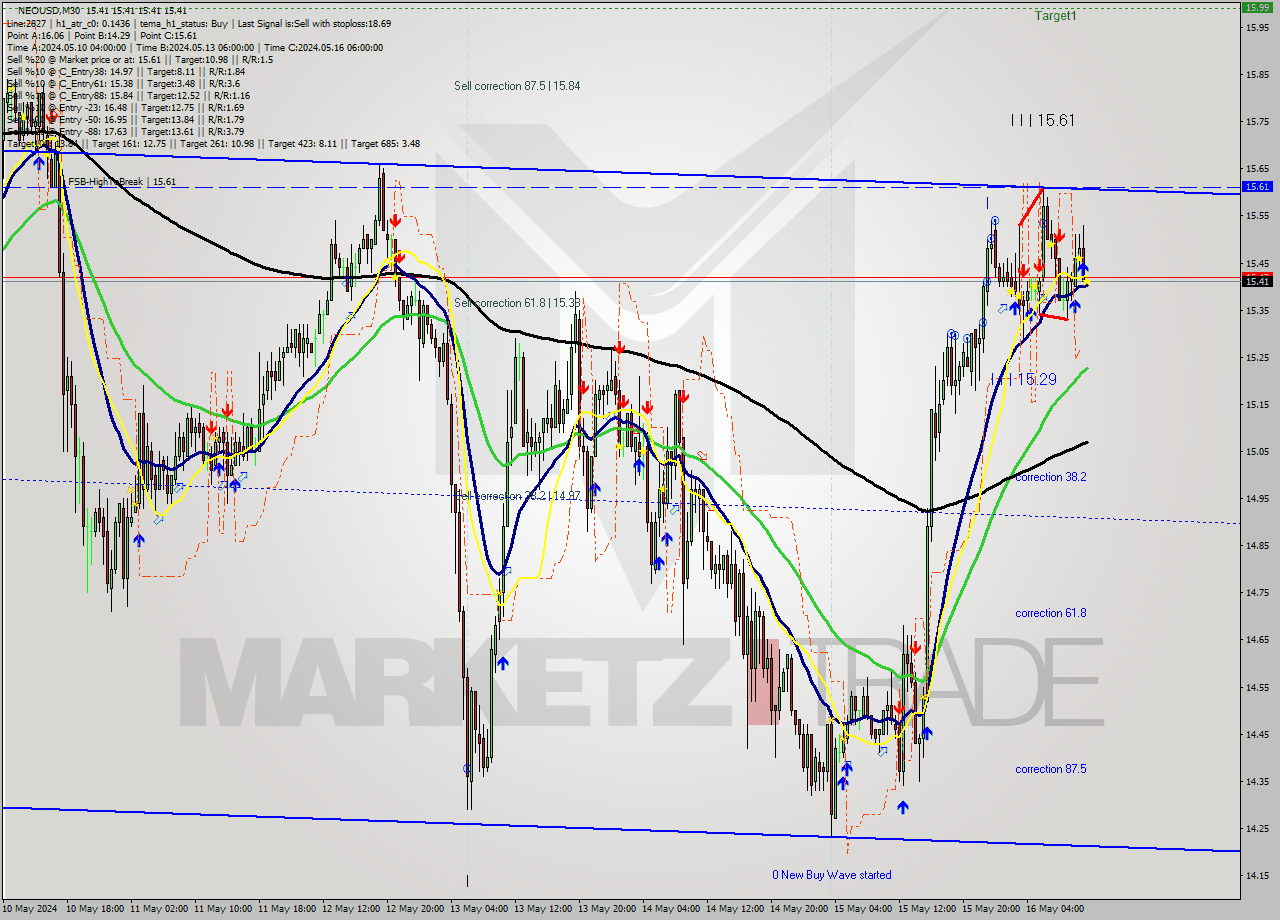The image size is (1280, 920).
Task: Select the blue 15.61 price axis tag
Action: pyautogui.click(x=1256, y=186)
